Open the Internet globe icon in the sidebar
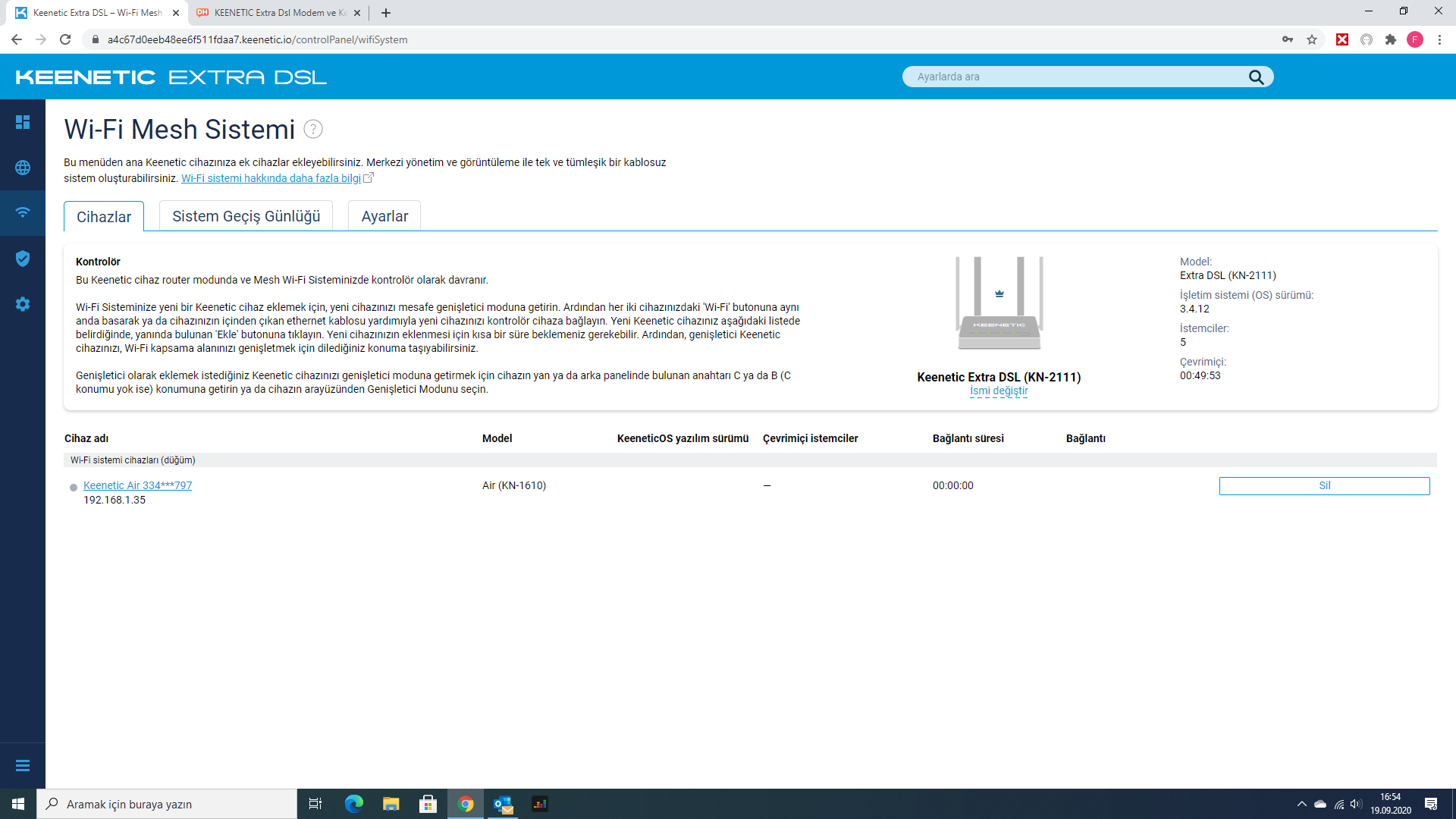The image size is (1456, 819). [23, 168]
